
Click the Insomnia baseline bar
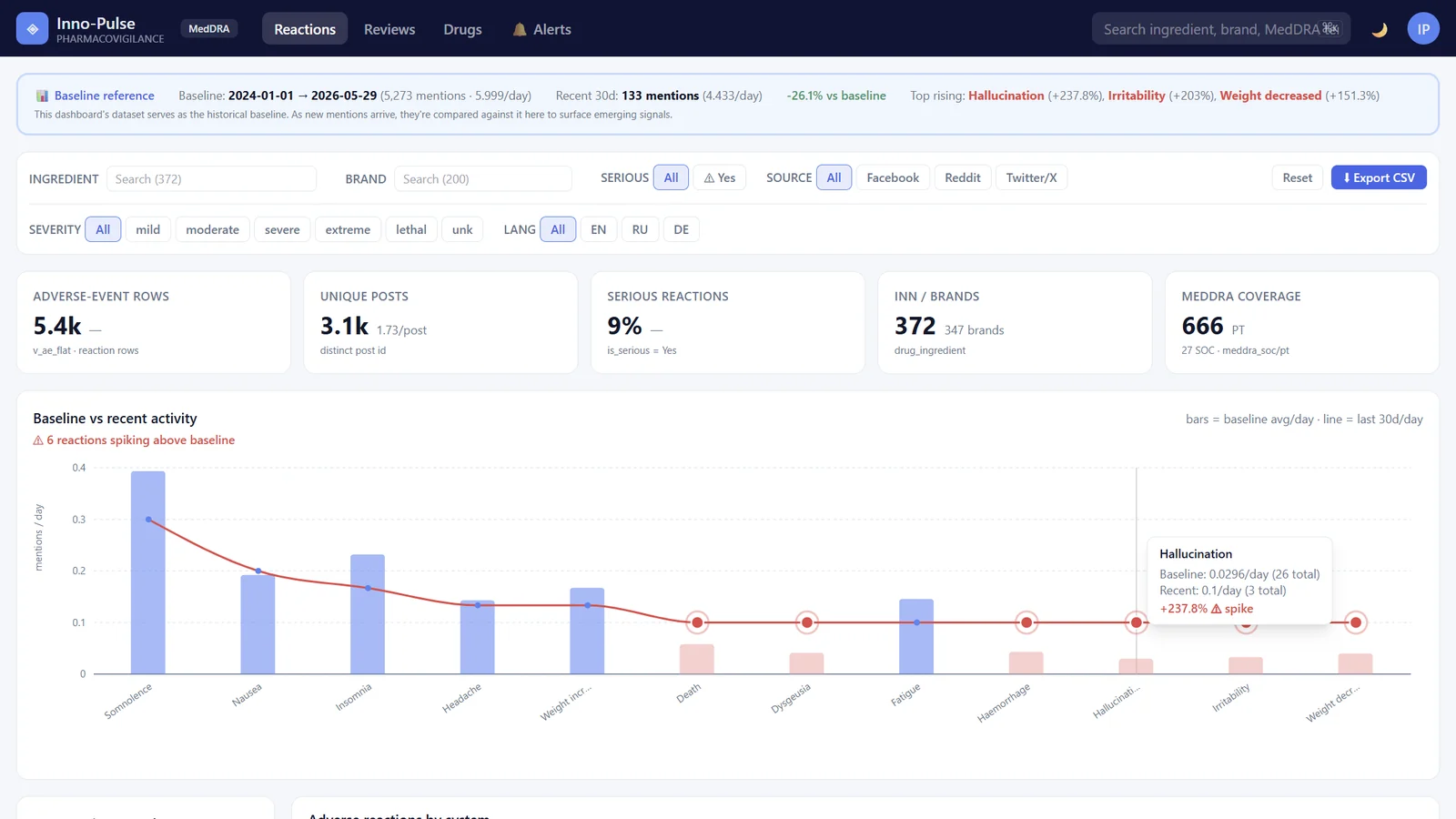click(368, 614)
